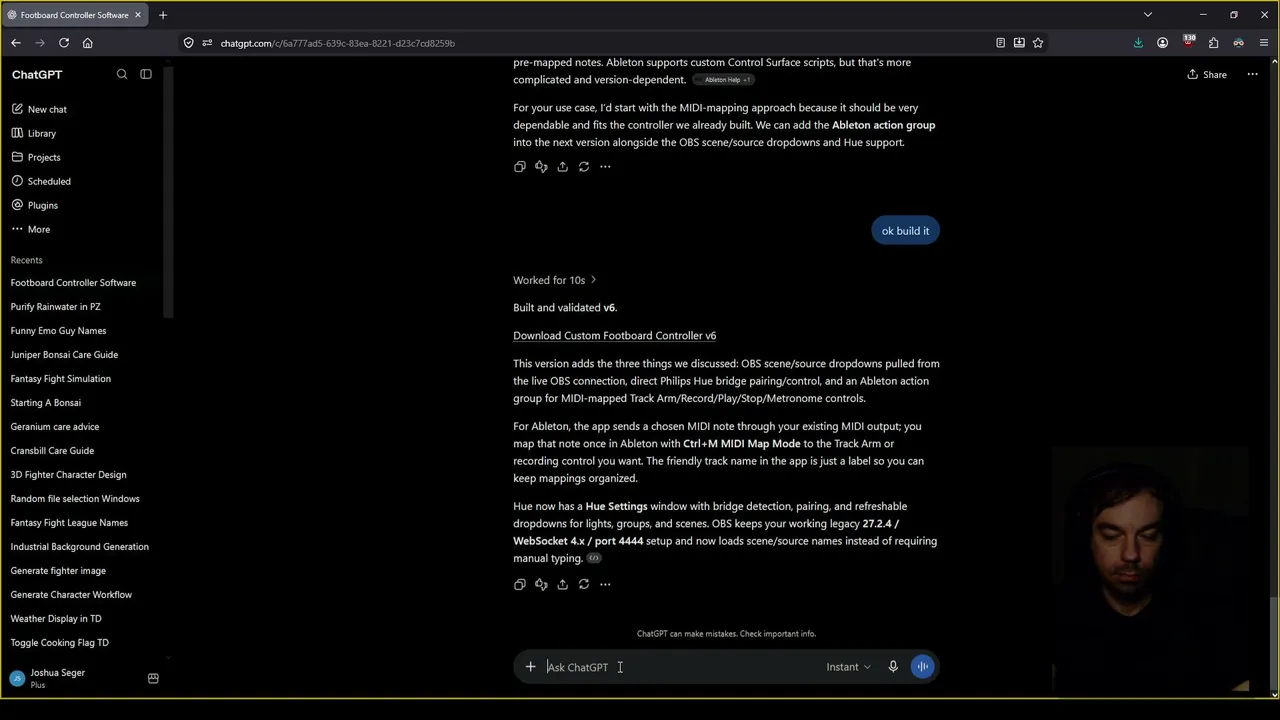Bookmark this page with the star icon
This screenshot has width=1280, height=720.
pos(1038,43)
